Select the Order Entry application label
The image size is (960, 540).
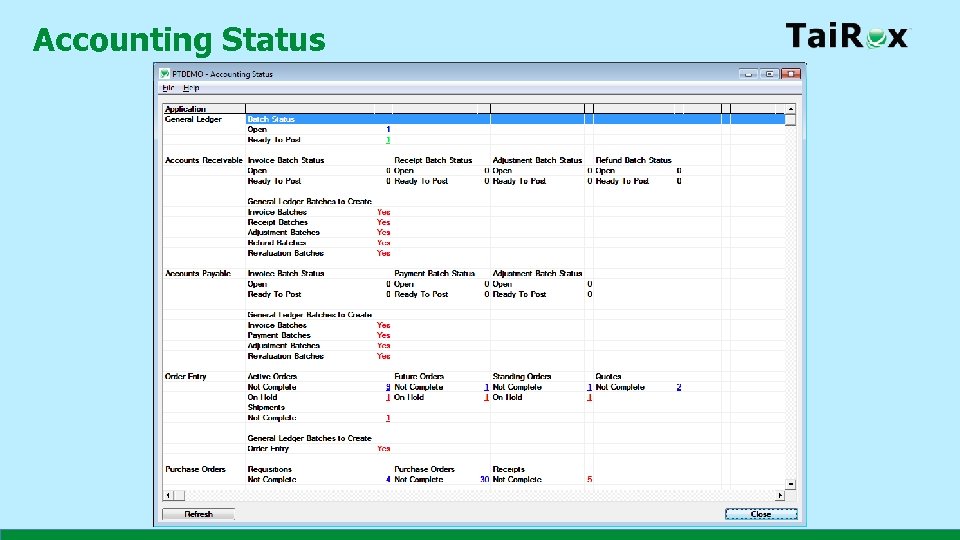186,377
